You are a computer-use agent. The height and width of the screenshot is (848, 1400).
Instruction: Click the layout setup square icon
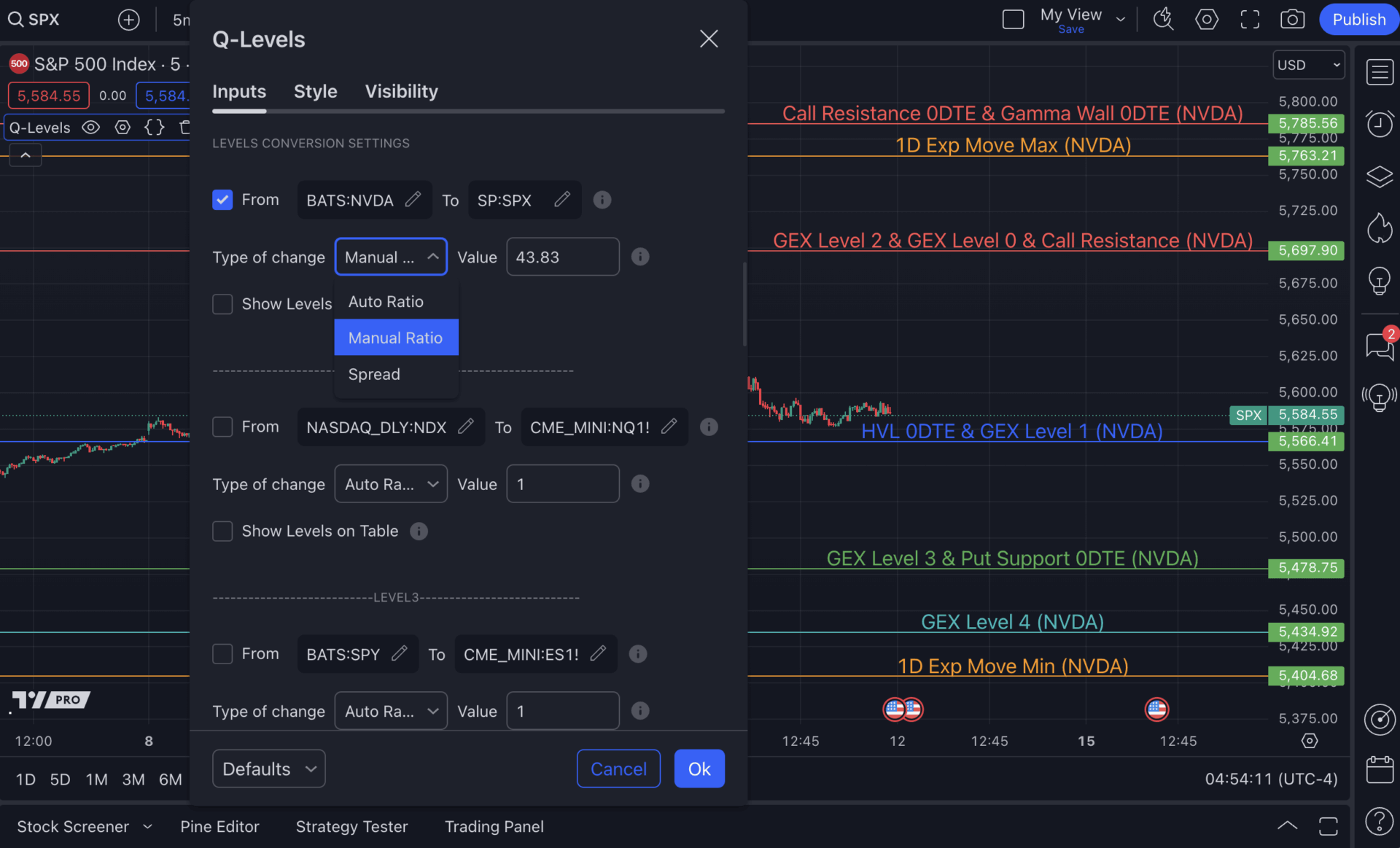[1014, 20]
